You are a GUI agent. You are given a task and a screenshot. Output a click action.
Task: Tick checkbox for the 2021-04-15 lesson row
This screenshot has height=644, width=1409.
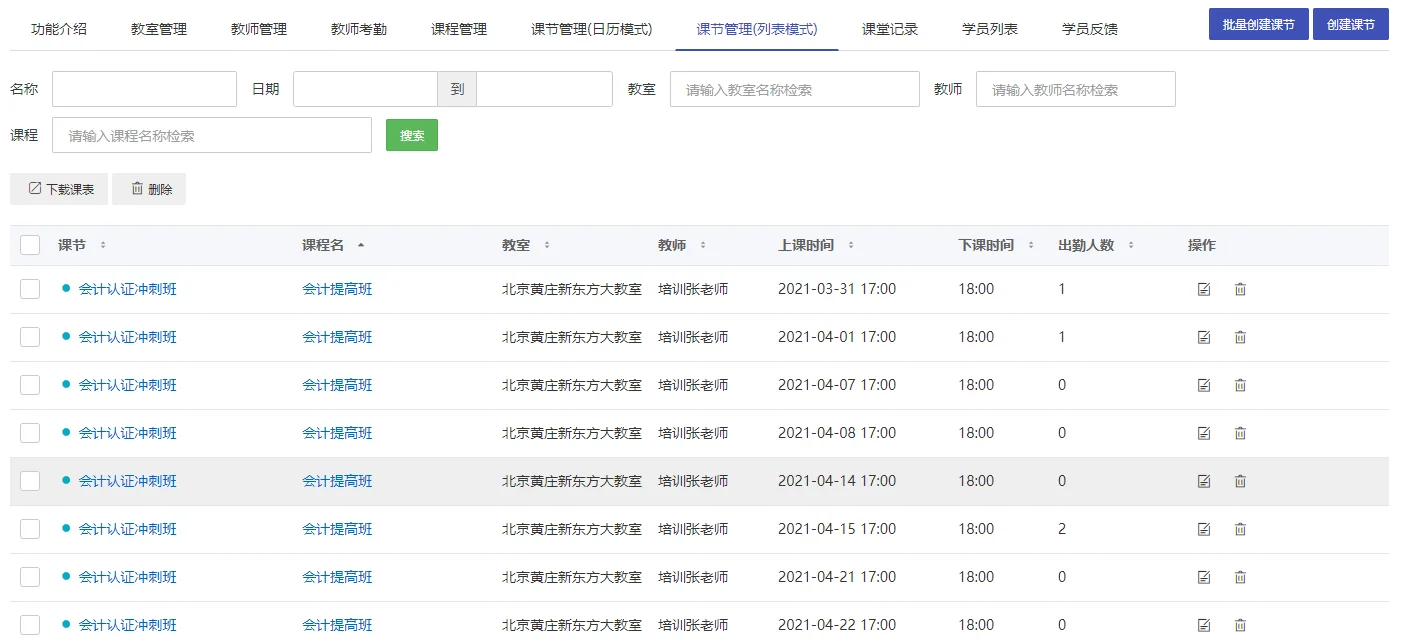[x=30, y=529]
